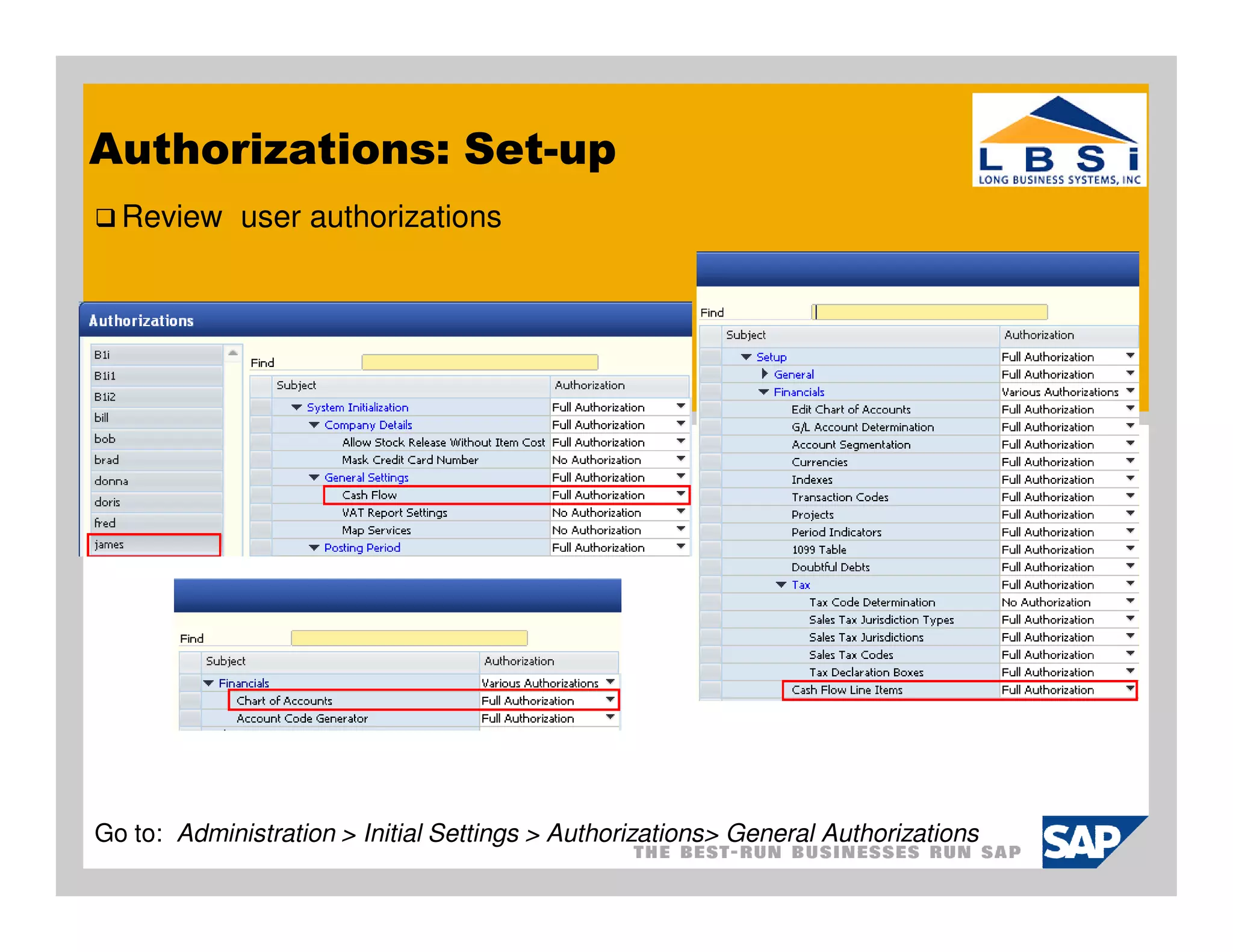This screenshot has width=1233, height=952.
Task: Collapse Financials node in the Setup tree
Action: (x=764, y=392)
